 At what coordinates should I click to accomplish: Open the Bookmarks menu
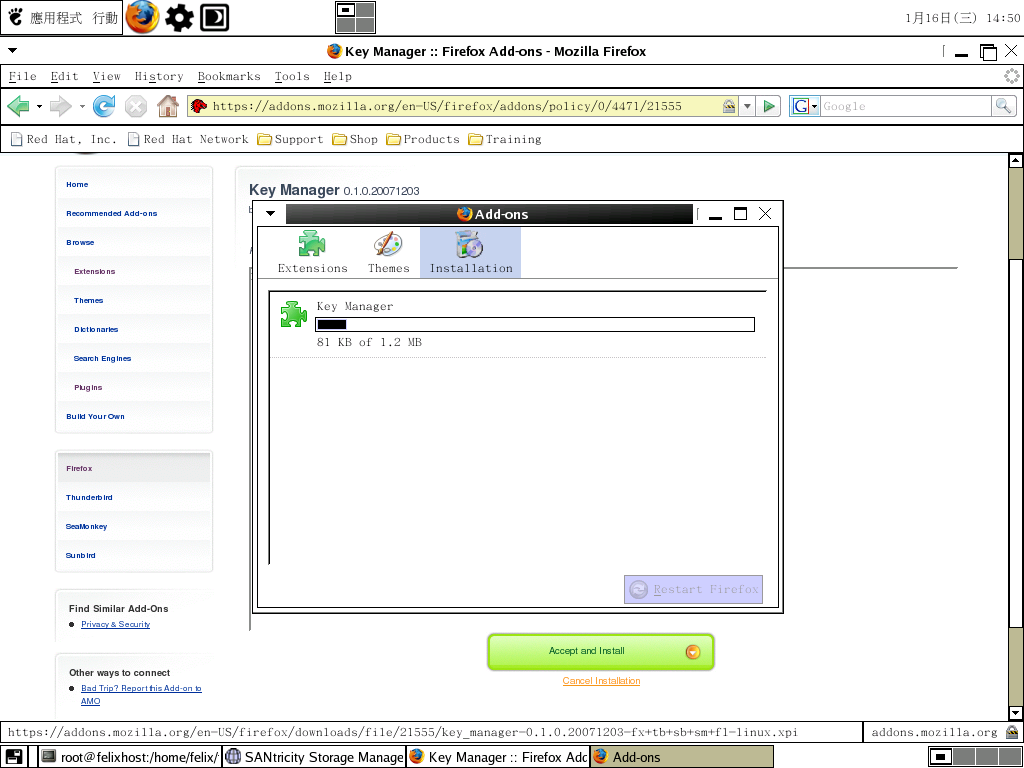229,76
